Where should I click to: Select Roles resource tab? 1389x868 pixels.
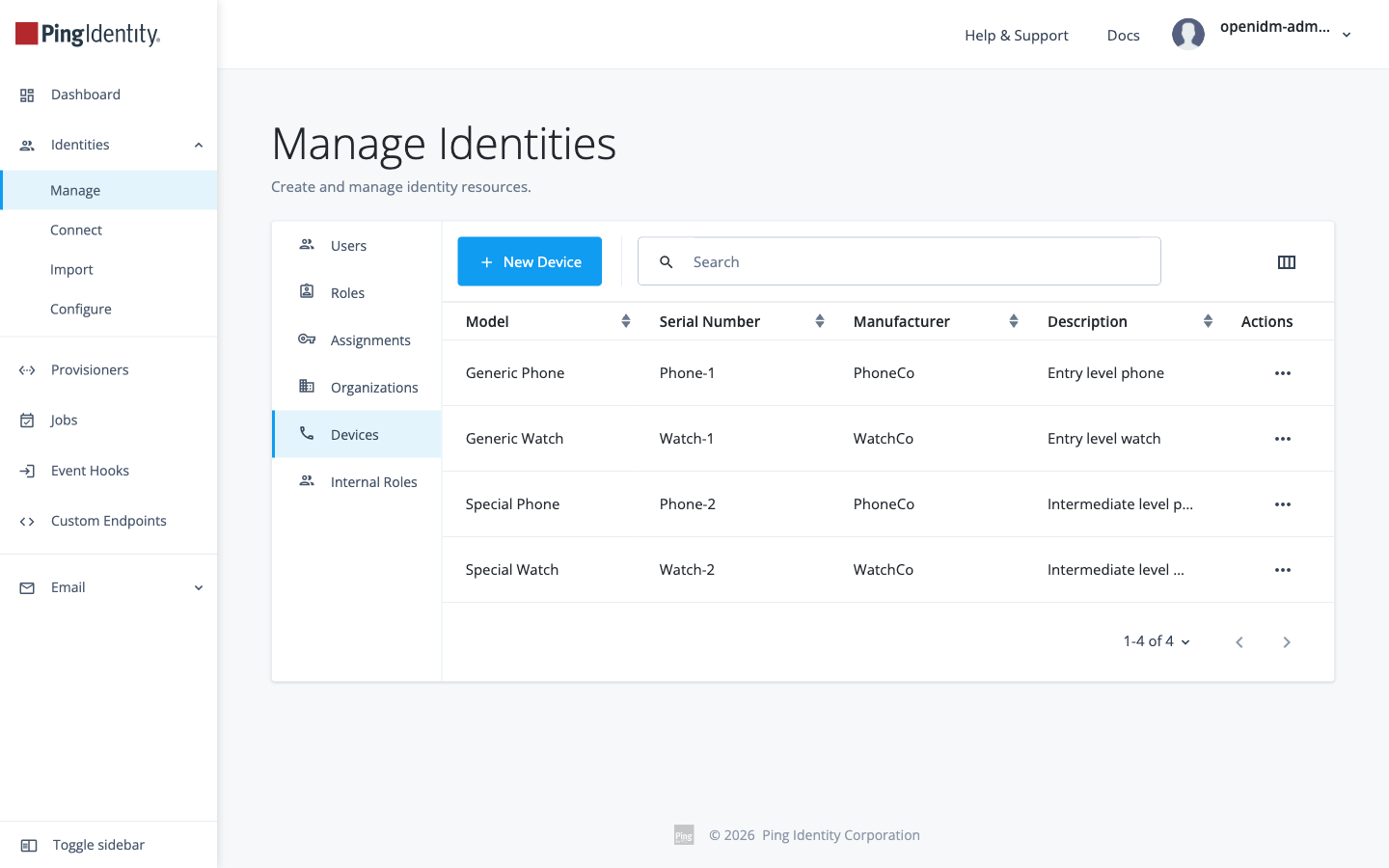pyautogui.click(x=357, y=293)
